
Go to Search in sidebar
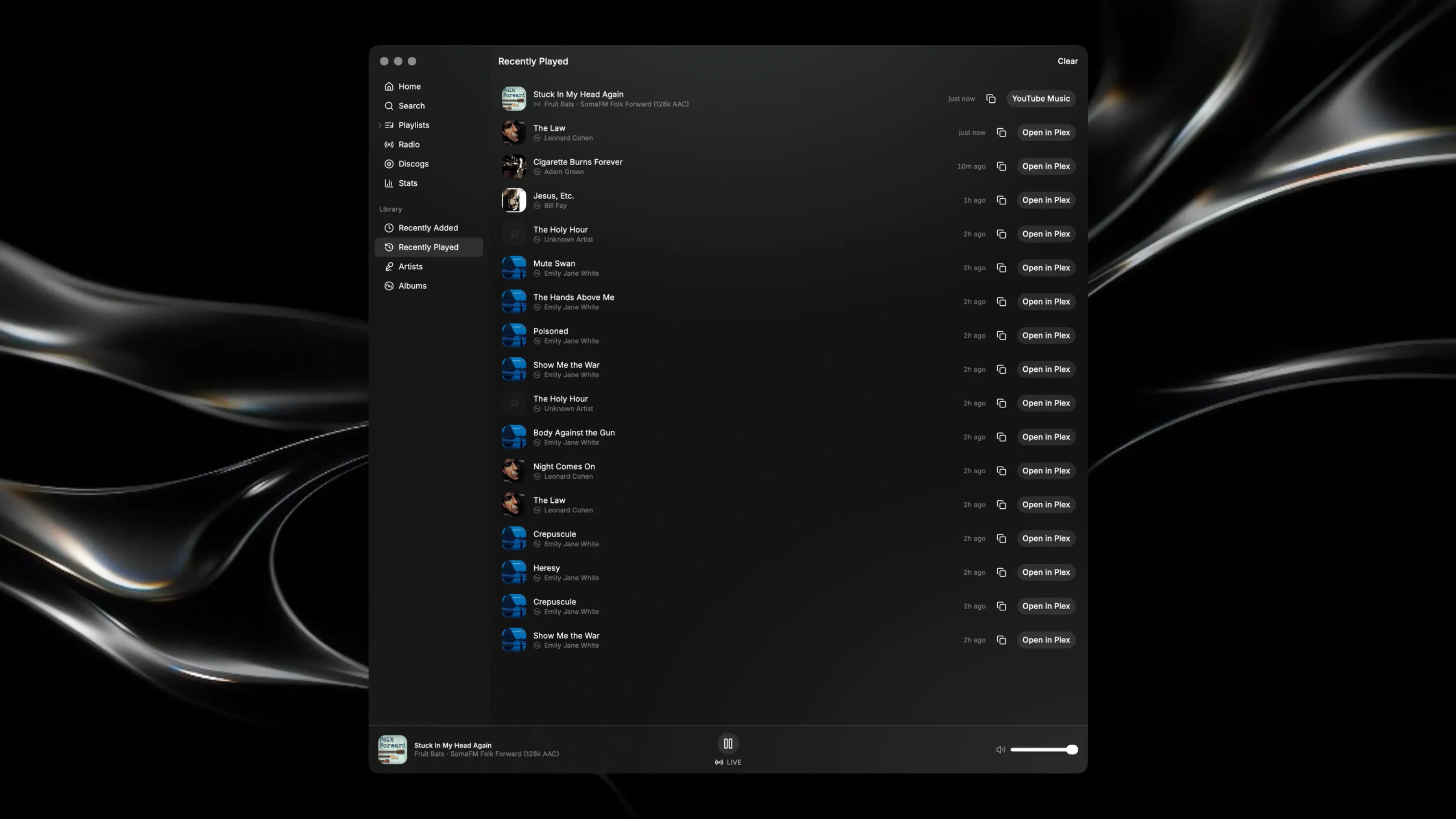(x=429, y=106)
